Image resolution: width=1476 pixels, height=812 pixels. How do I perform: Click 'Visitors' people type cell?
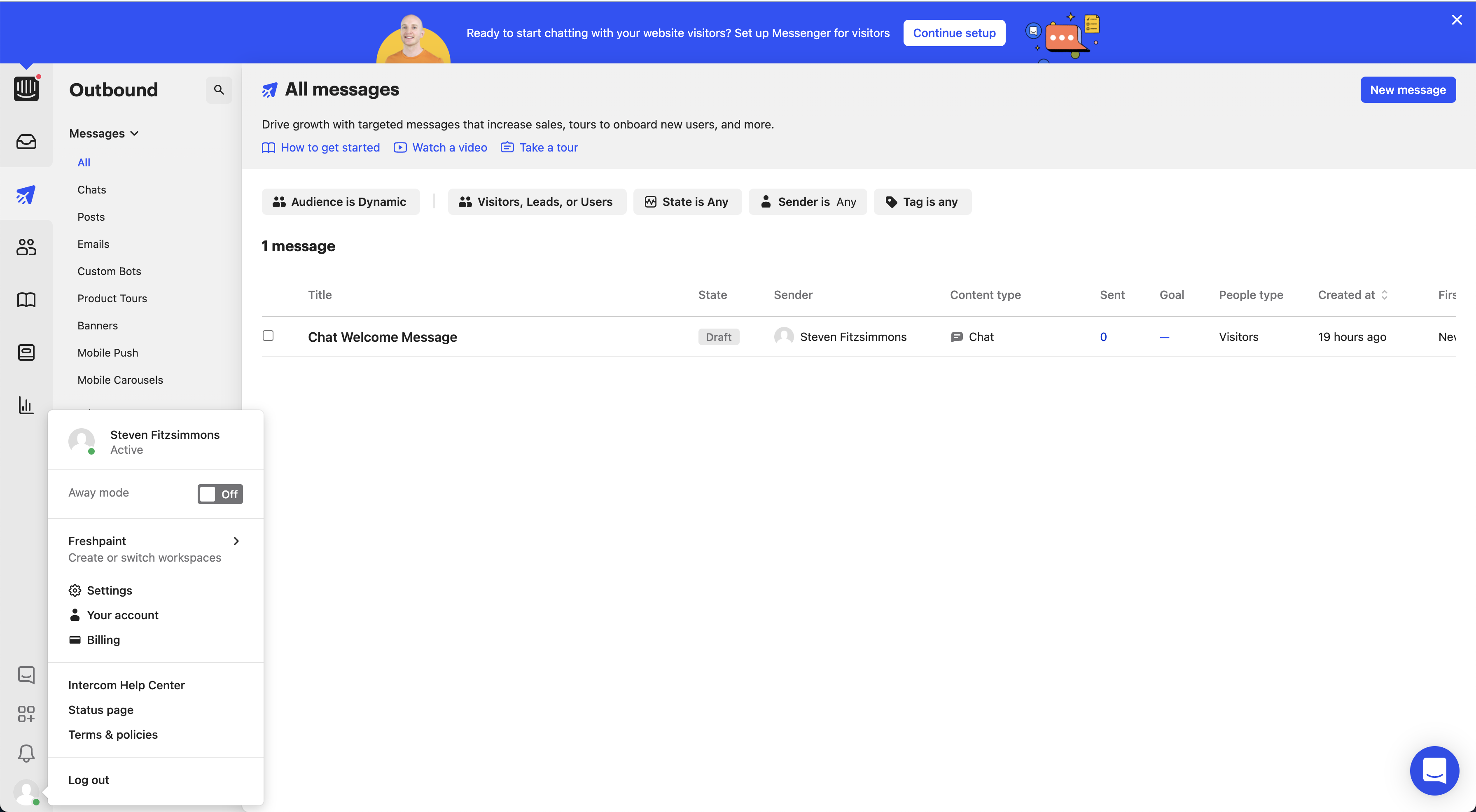(x=1238, y=337)
